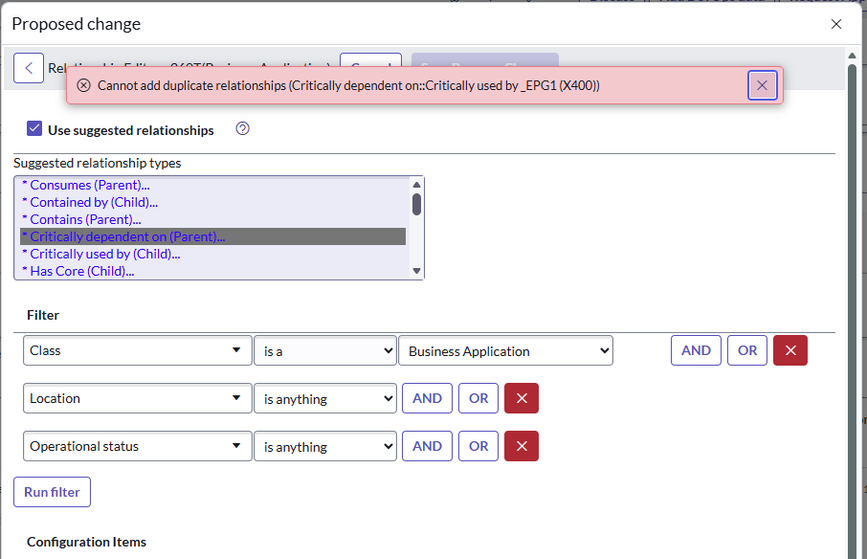Screen dimensions: 867x559
Task: Delete the Class filter row
Action: coord(790,351)
